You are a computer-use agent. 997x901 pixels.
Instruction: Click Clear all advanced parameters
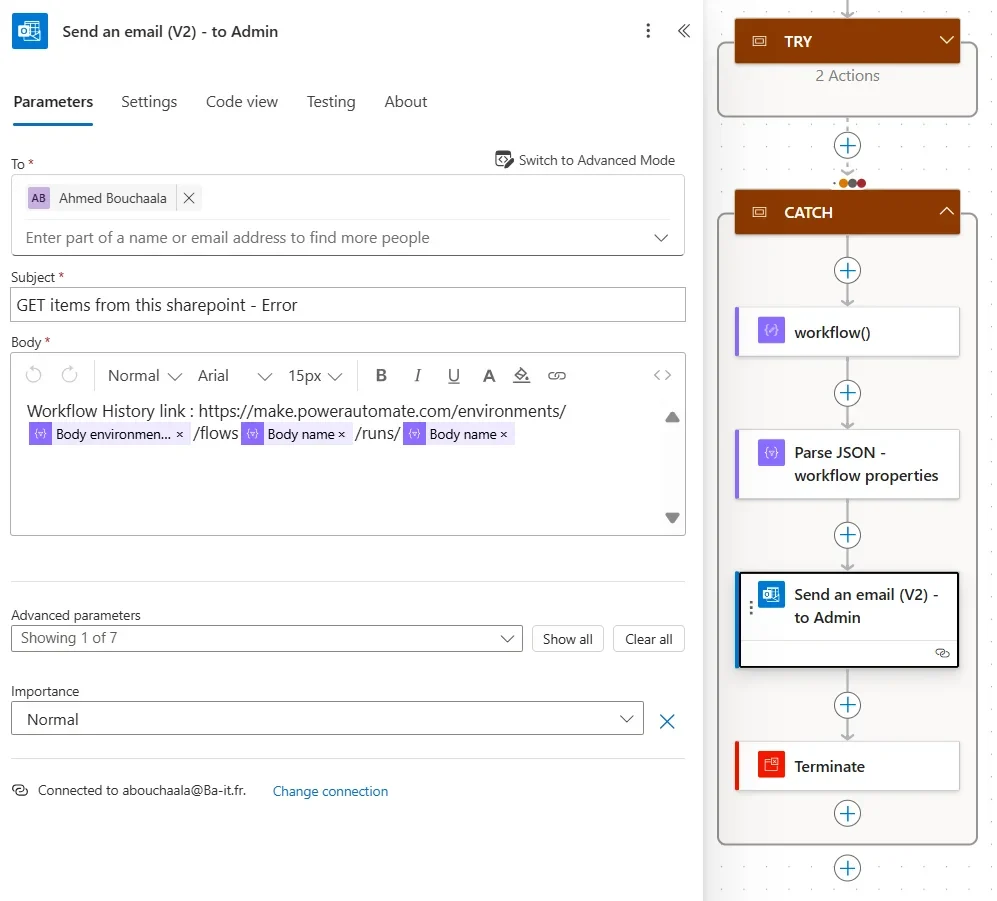point(649,639)
